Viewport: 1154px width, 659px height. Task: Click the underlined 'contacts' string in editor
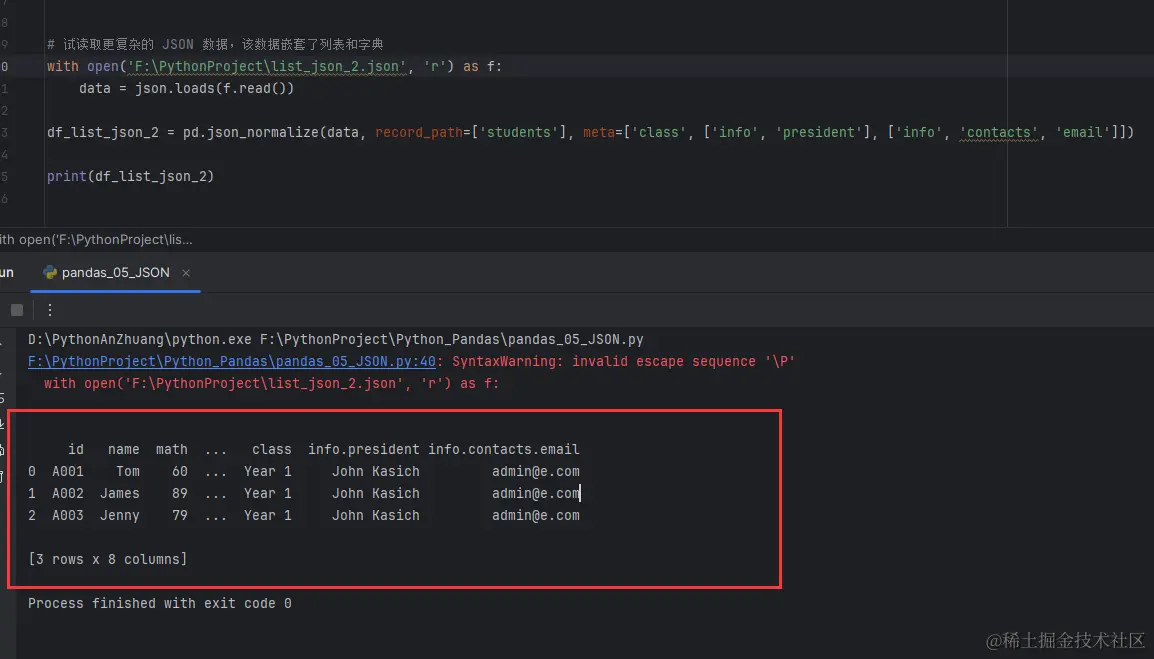coord(999,133)
